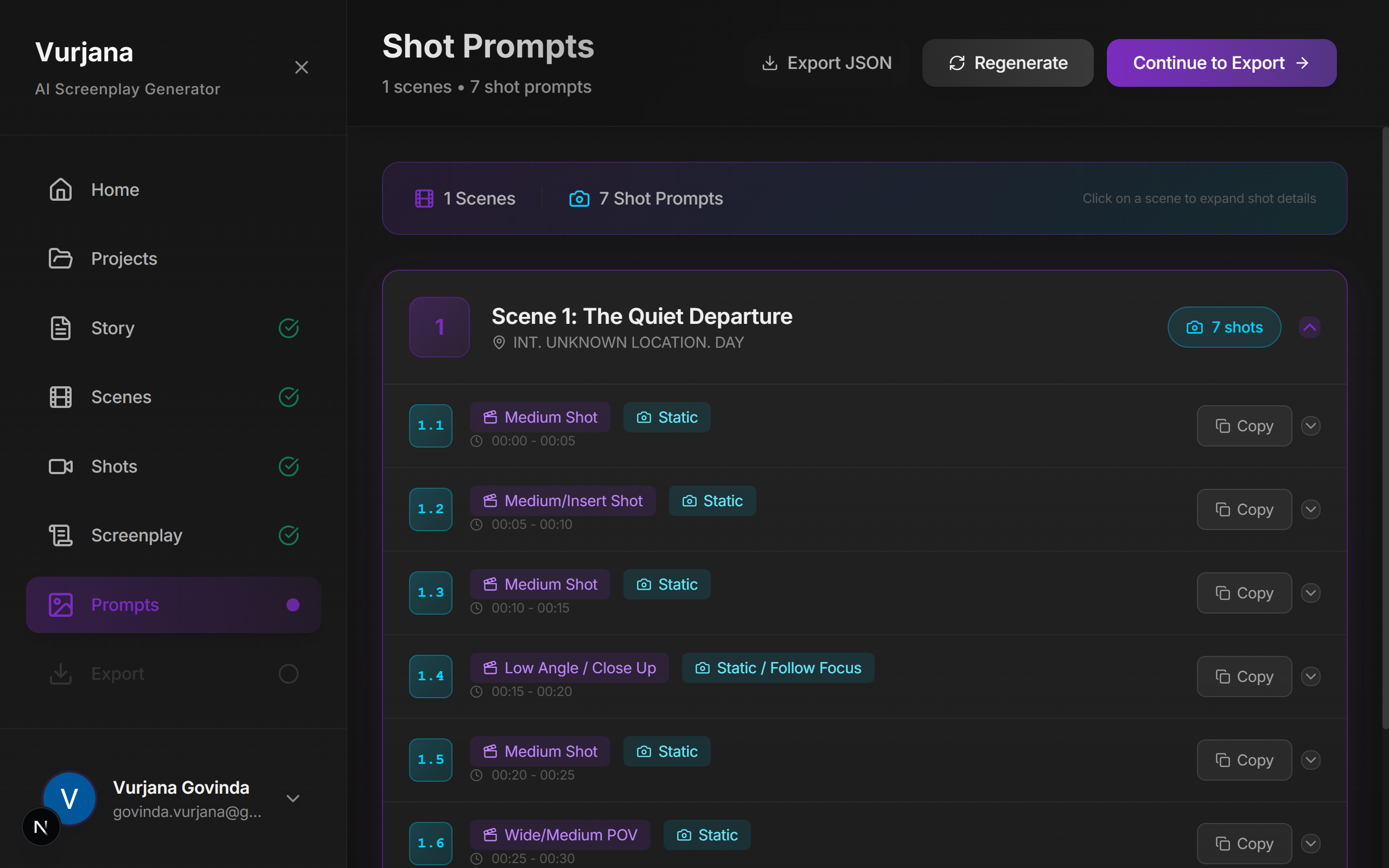The image size is (1389, 868).
Task: Click the Scenes film strip icon
Action: (60, 397)
